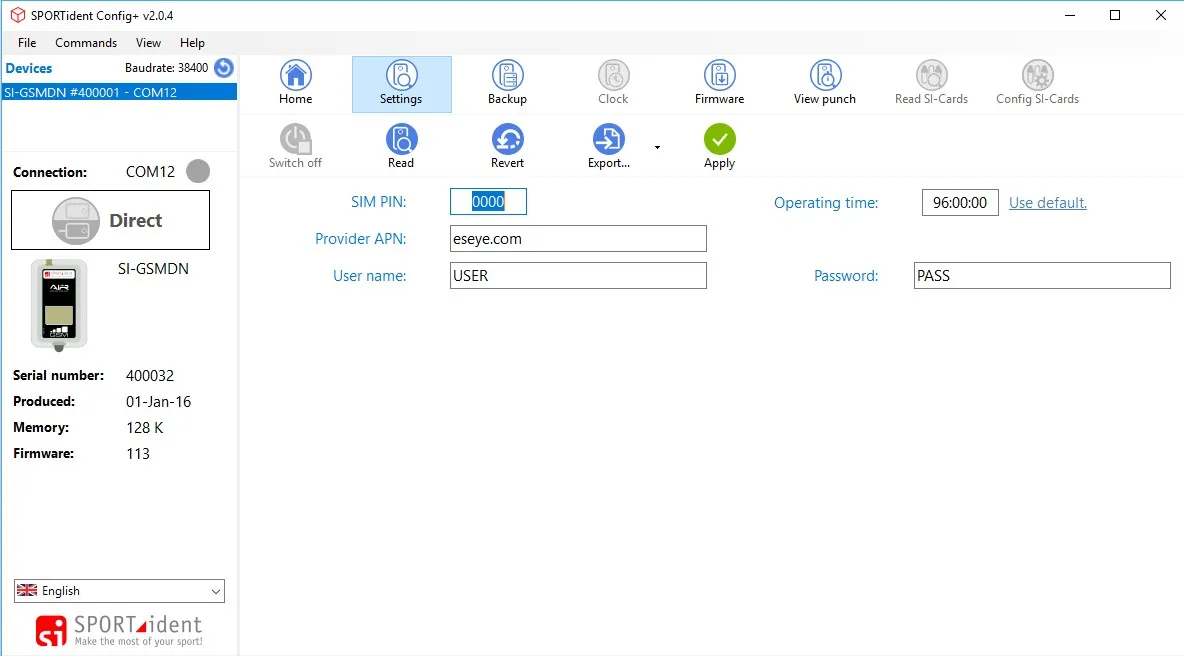Open the Home toolbar section
Viewport: 1184px width, 656px height.
point(295,84)
